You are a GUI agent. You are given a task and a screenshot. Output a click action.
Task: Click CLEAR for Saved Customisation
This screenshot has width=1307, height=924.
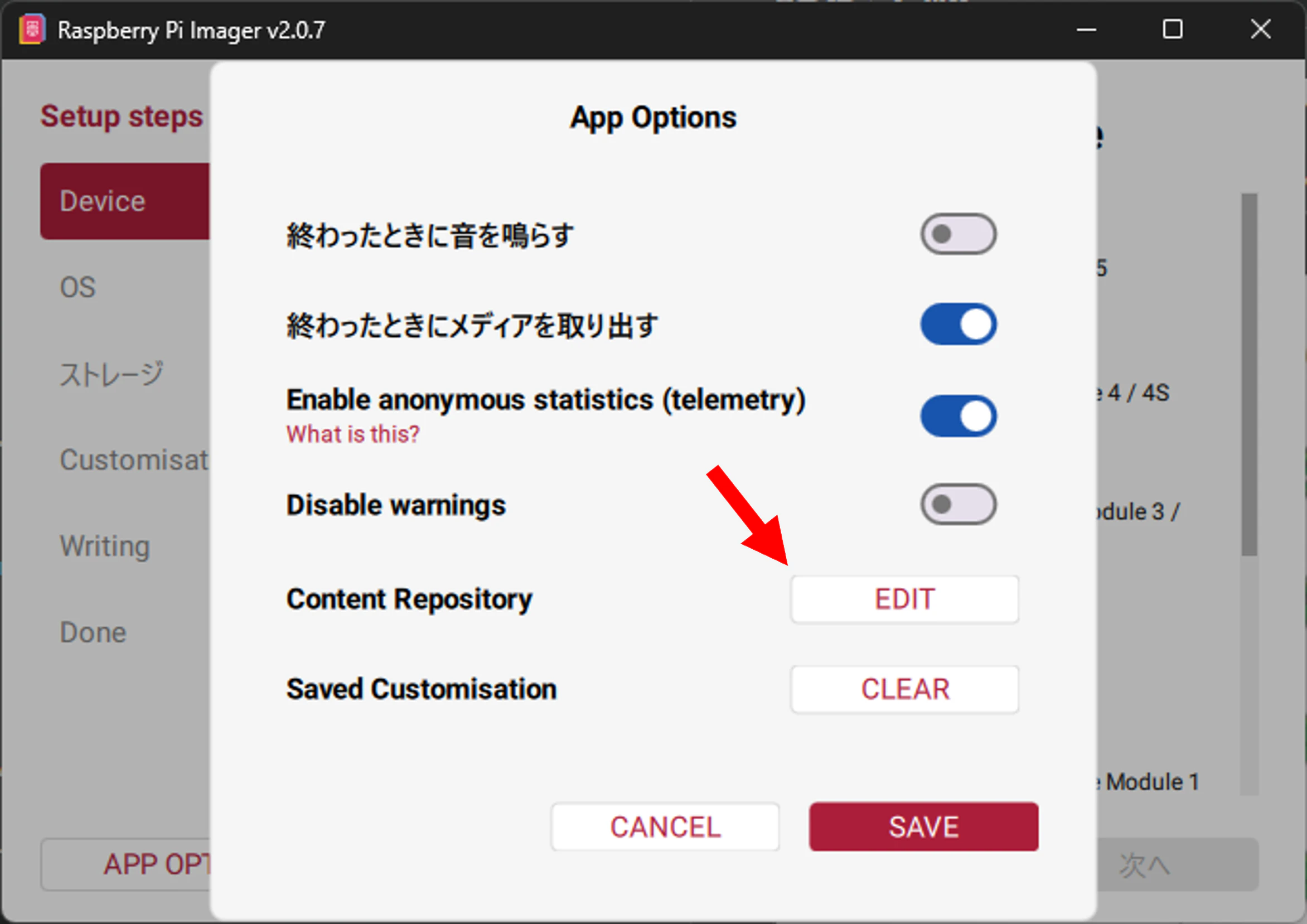point(904,689)
